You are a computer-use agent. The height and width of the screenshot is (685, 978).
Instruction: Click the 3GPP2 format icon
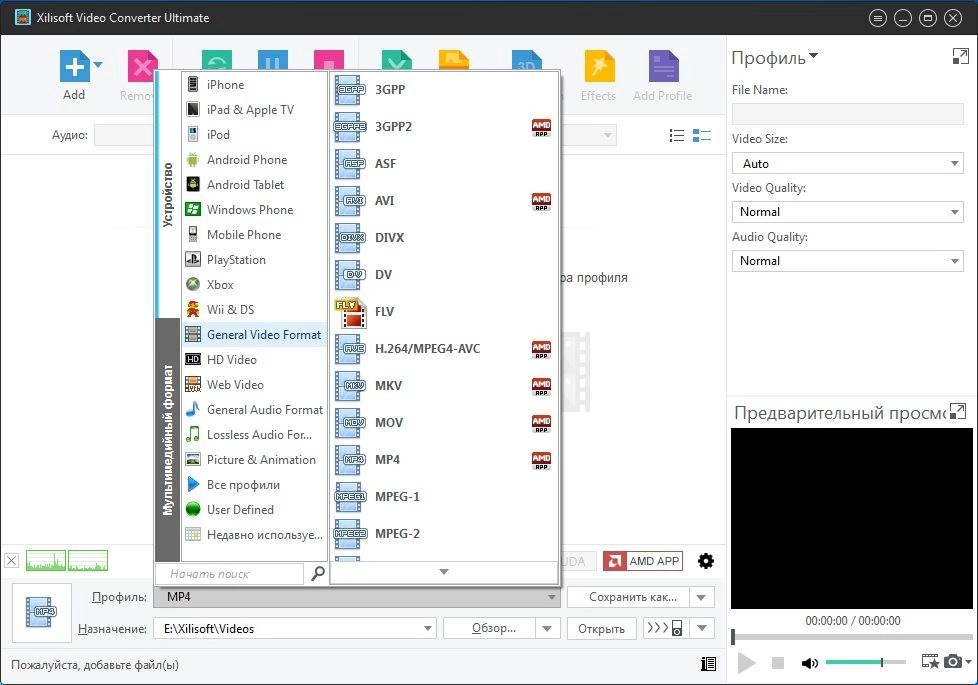[350, 127]
